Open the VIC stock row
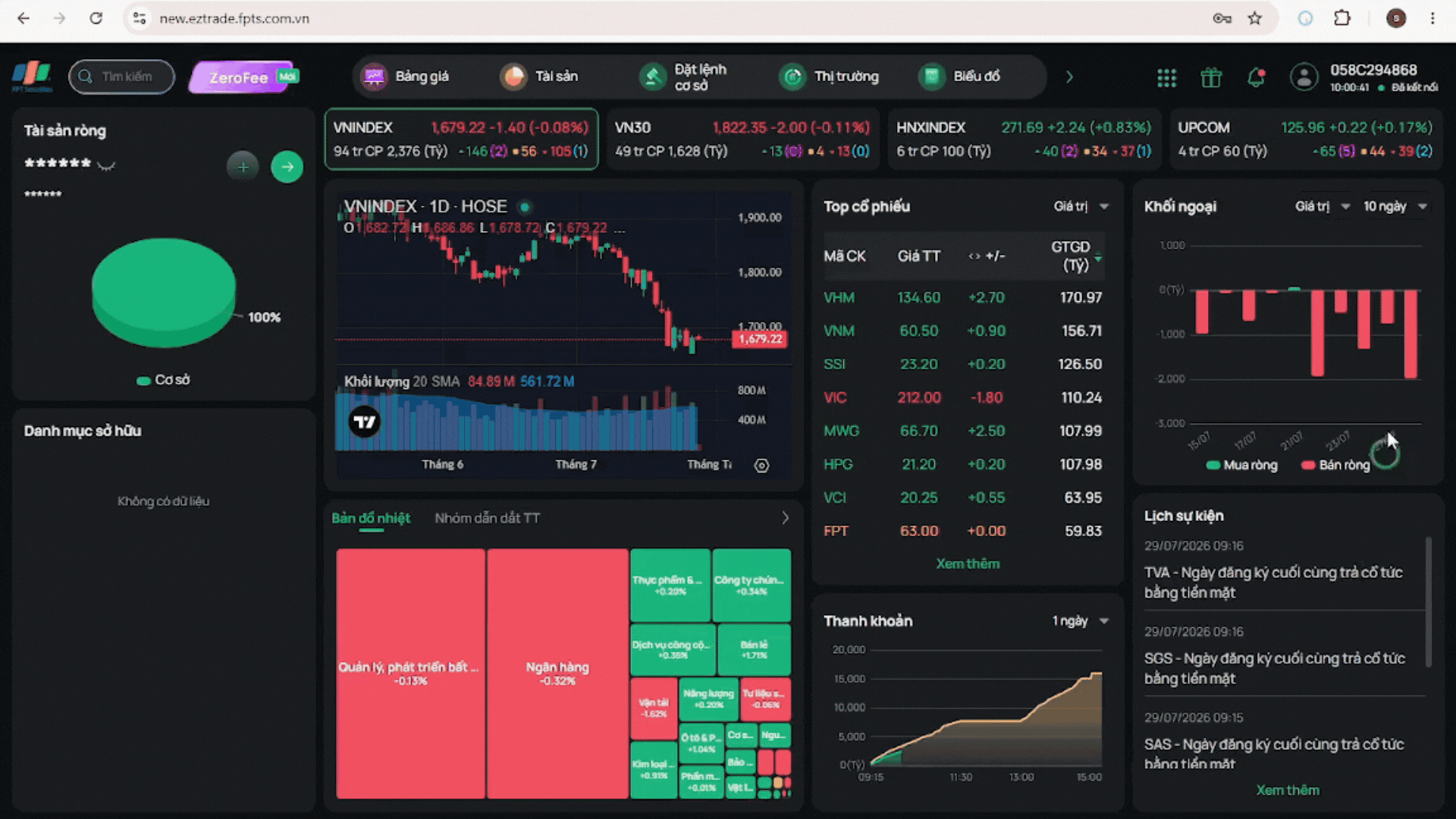 pos(963,397)
